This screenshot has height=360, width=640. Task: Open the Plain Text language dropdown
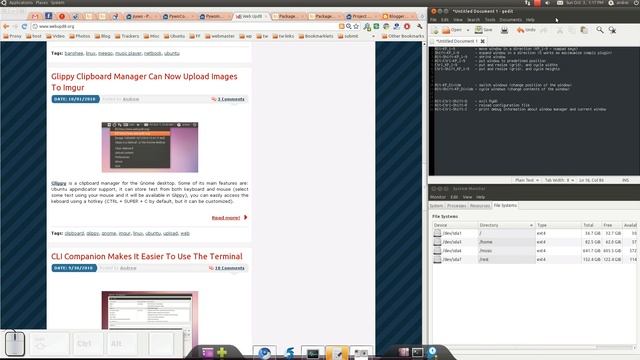[x=527, y=180]
